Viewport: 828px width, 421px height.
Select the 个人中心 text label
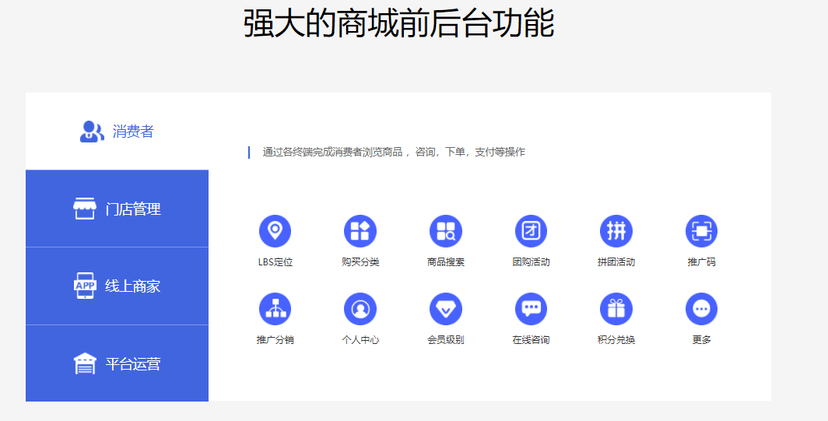point(360,340)
